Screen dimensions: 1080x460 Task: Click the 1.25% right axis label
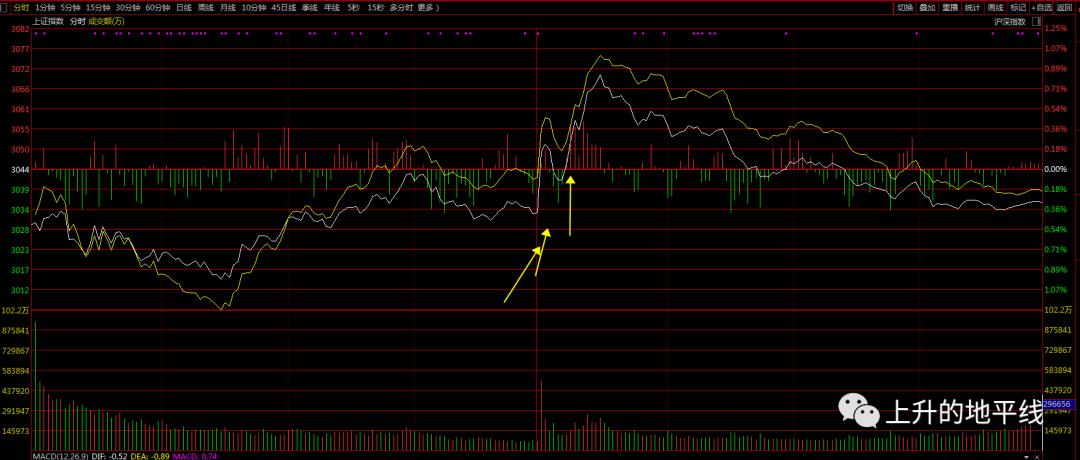coord(1055,29)
